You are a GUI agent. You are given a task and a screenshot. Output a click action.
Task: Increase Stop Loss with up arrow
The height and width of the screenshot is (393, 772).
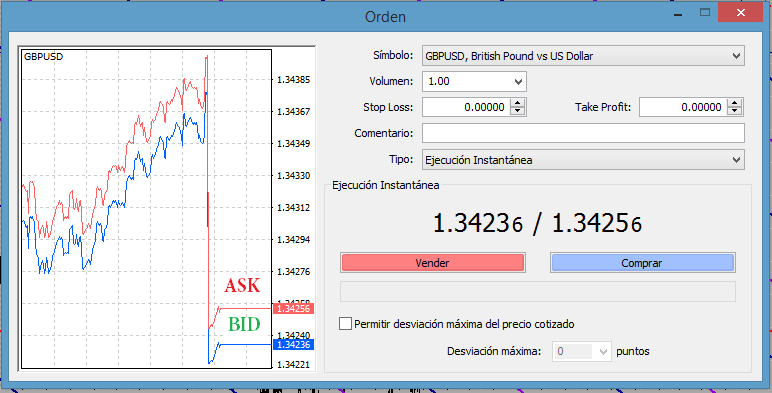pyautogui.click(x=517, y=102)
